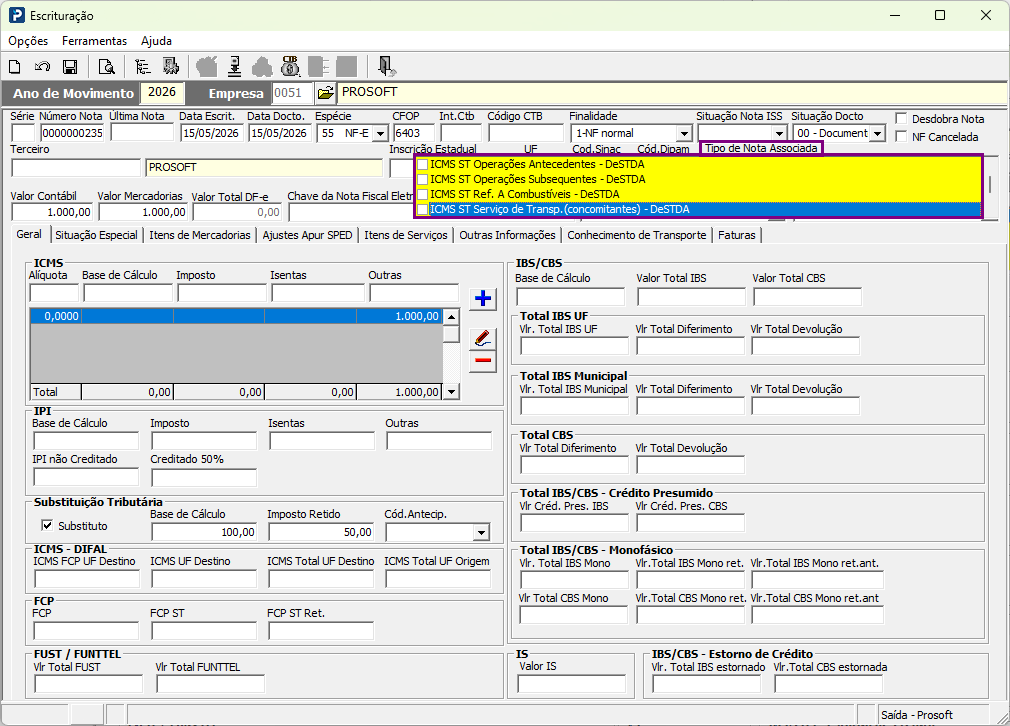Click the CTB money bag icon
Screen dimensions: 1010x726
(x=291, y=66)
